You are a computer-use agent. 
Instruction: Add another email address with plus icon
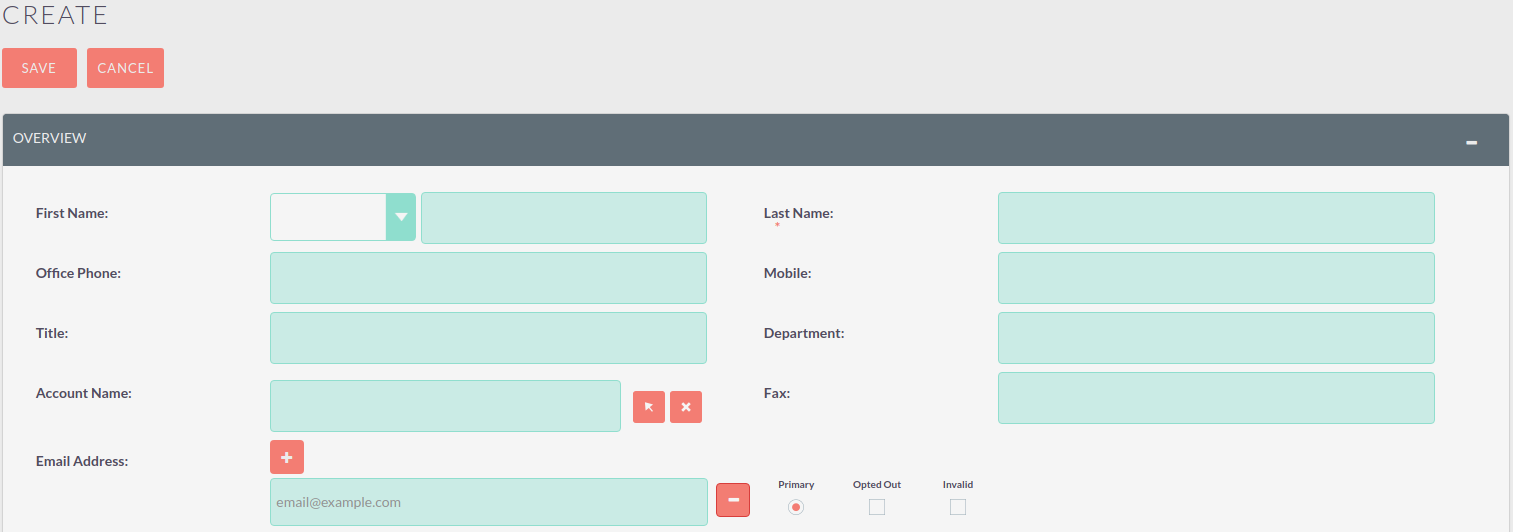click(x=286, y=457)
